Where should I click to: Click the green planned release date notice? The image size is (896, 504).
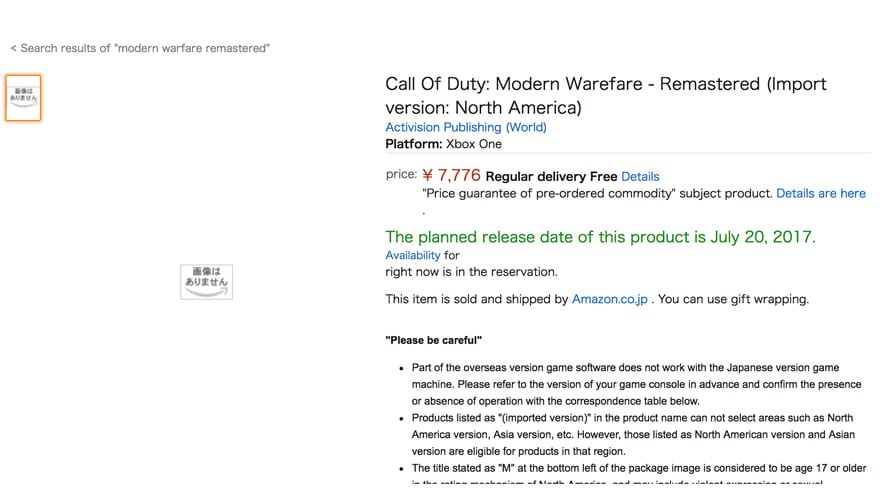click(601, 237)
